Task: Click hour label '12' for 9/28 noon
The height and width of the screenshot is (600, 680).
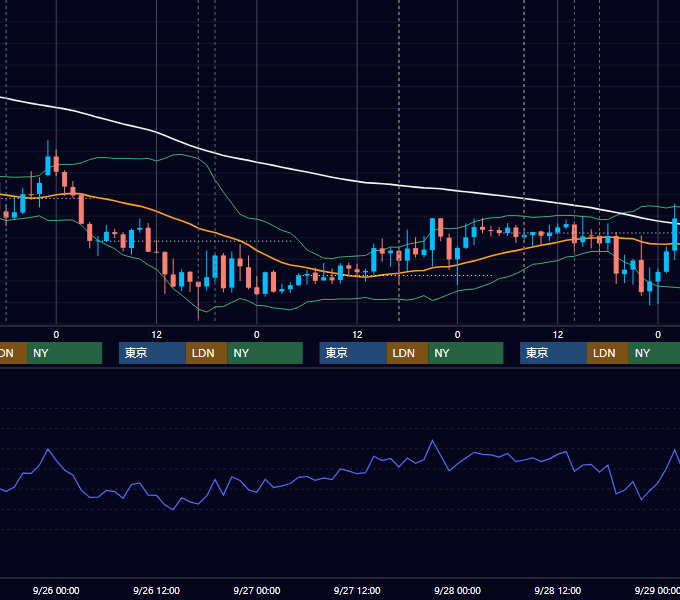Action: coord(558,335)
